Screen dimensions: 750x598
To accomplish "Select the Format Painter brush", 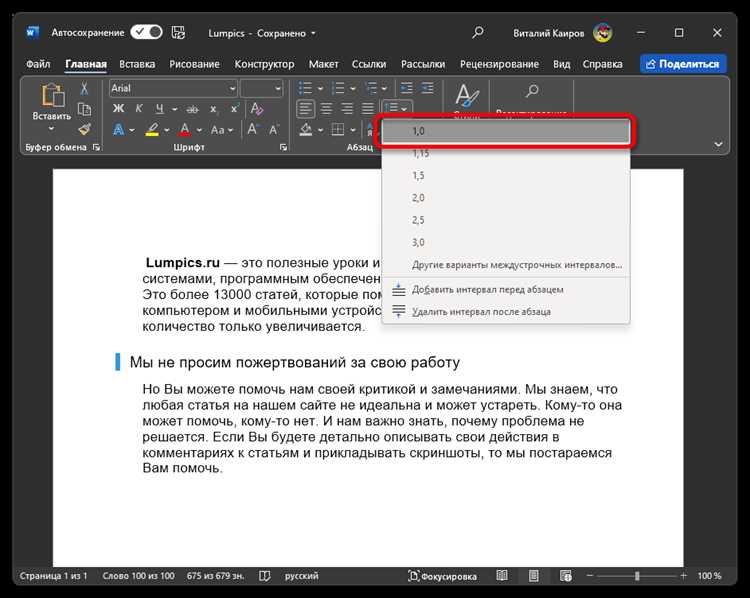I will pos(85,129).
